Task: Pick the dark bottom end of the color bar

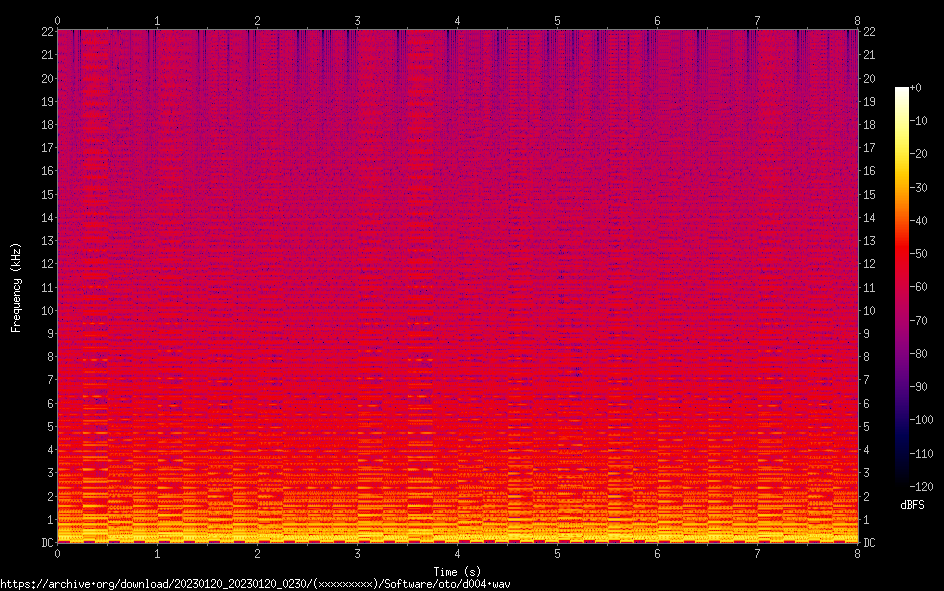Action: click(902, 484)
